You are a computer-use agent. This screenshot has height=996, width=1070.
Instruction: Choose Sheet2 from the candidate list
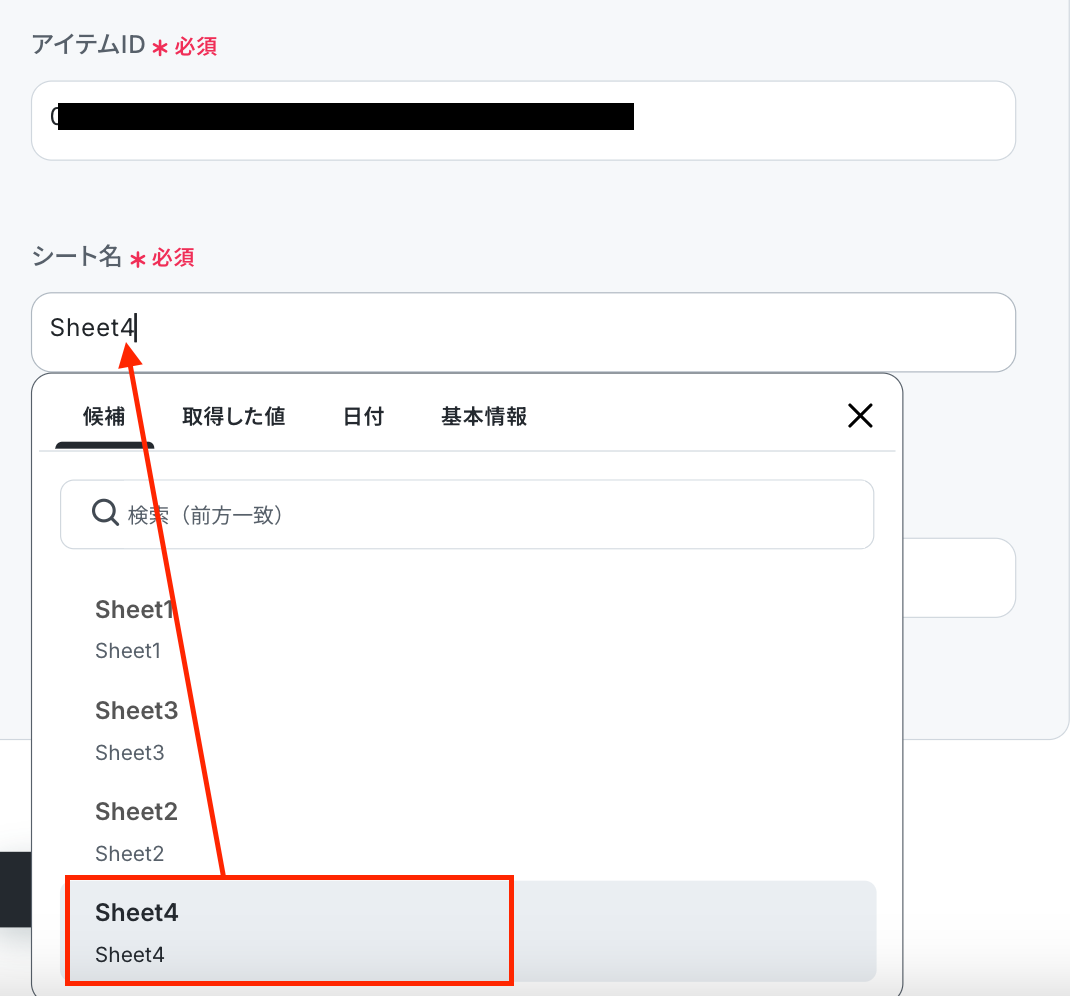click(x=469, y=831)
